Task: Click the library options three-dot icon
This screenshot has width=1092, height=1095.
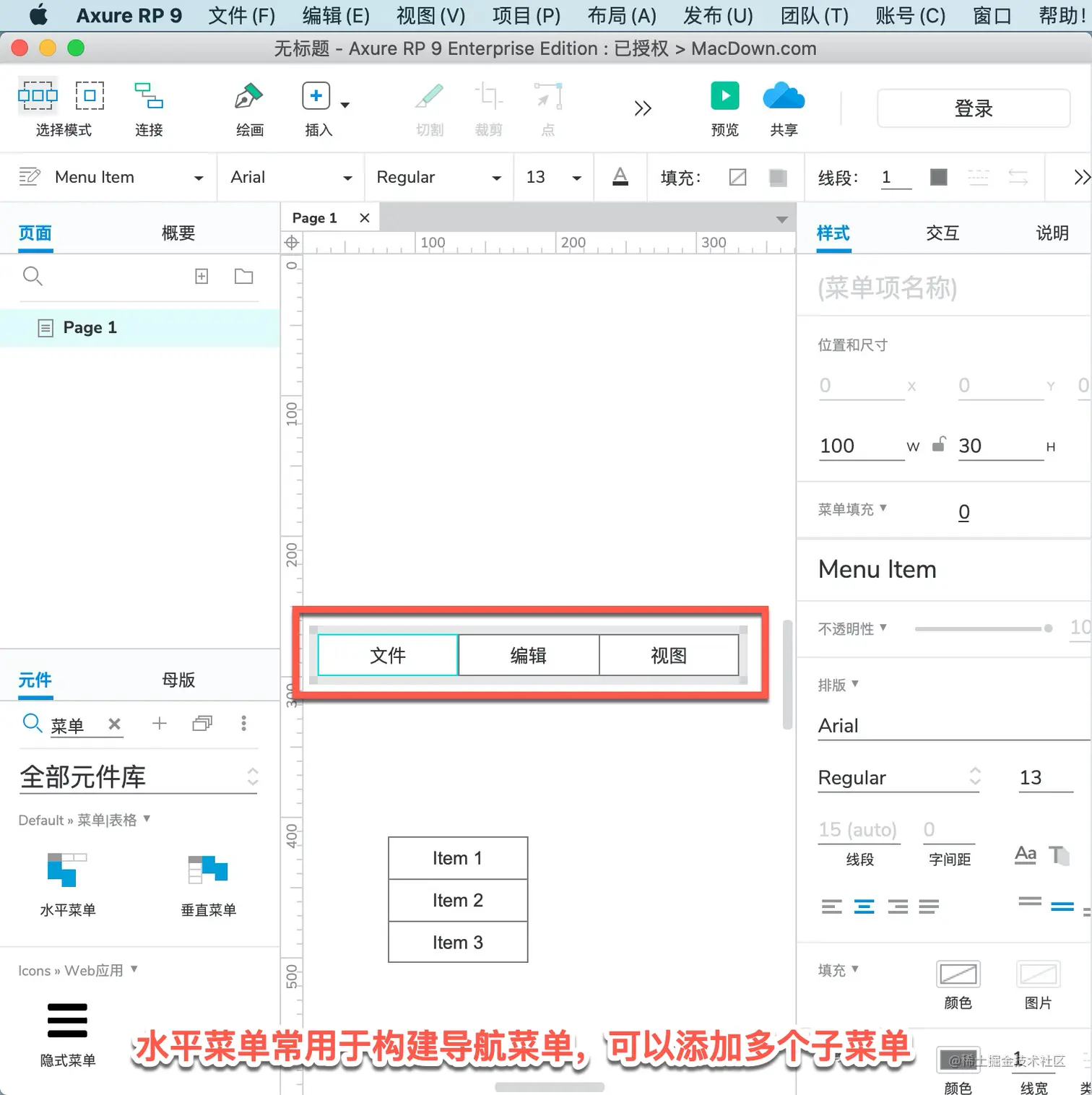Action: coord(244,723)
